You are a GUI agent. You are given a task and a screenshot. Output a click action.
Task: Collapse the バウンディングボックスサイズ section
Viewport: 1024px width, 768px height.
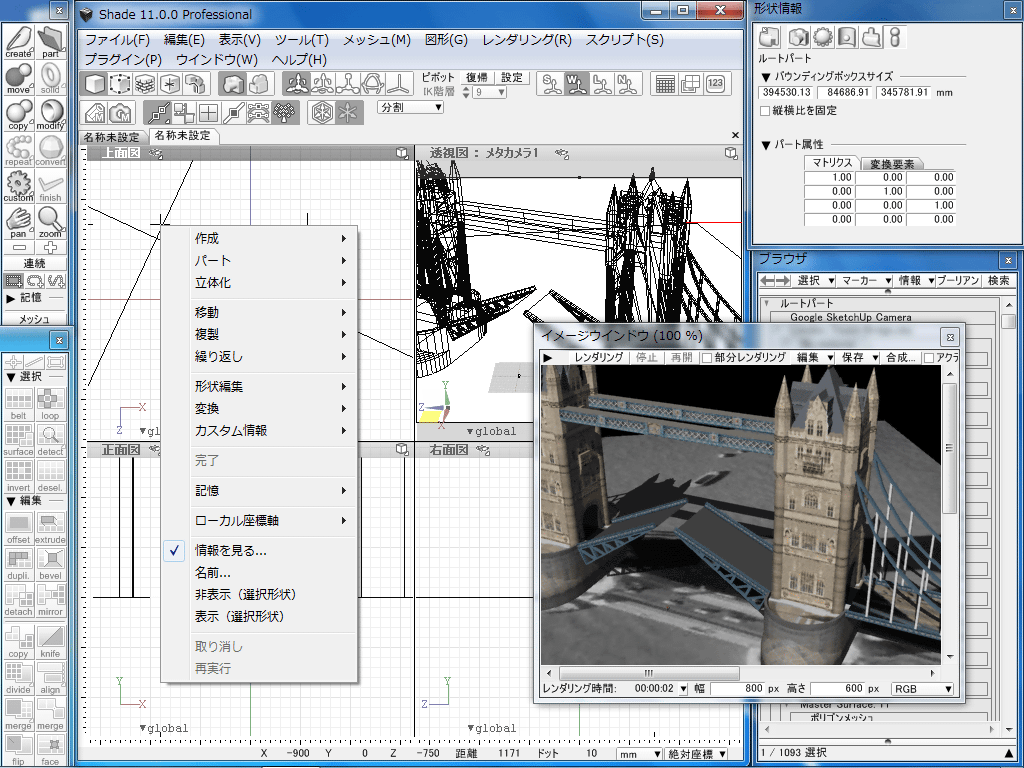coord(765,77)
